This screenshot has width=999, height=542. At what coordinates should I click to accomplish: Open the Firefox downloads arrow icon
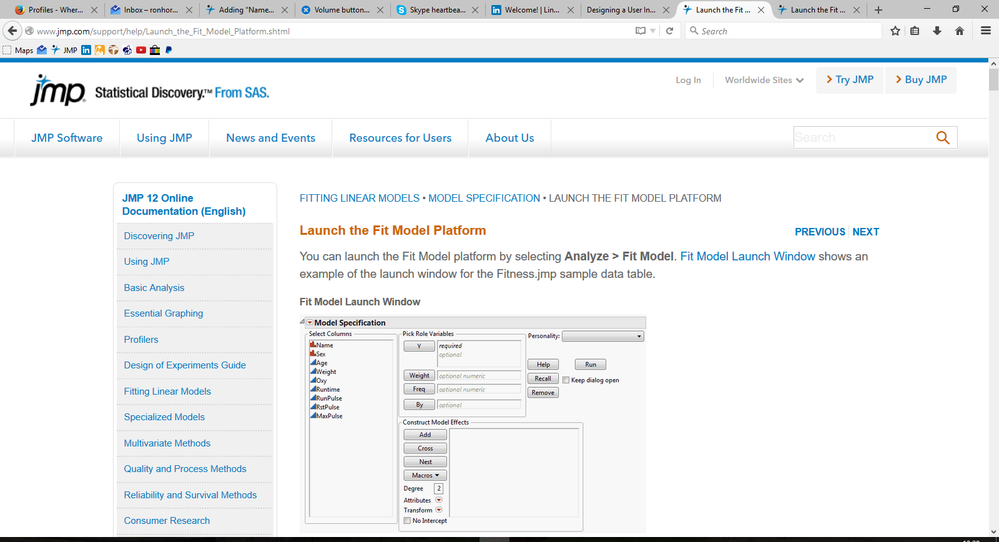937,31
